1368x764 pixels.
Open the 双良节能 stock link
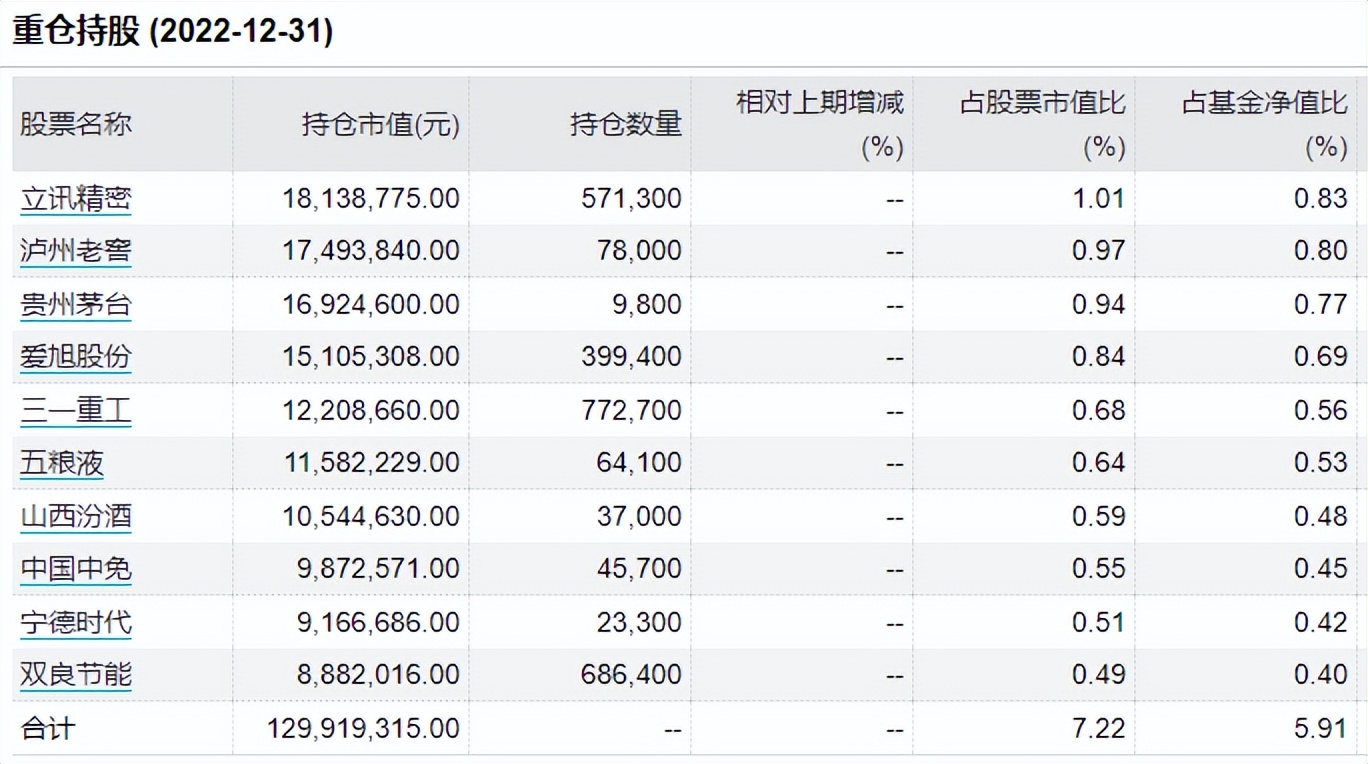pyautogui.click(x=77, y=674)
